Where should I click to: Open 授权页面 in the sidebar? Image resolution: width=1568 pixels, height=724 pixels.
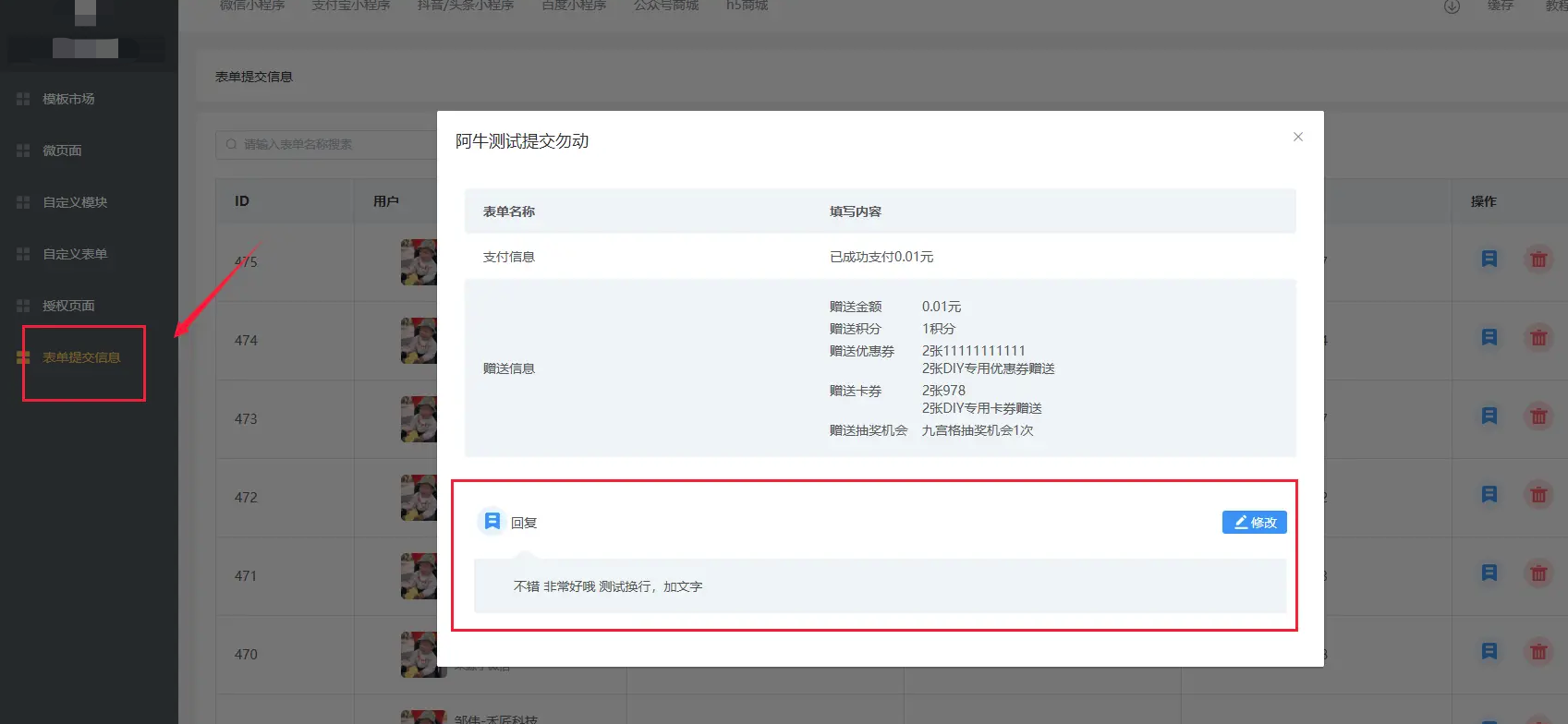[x=68, y=306]
